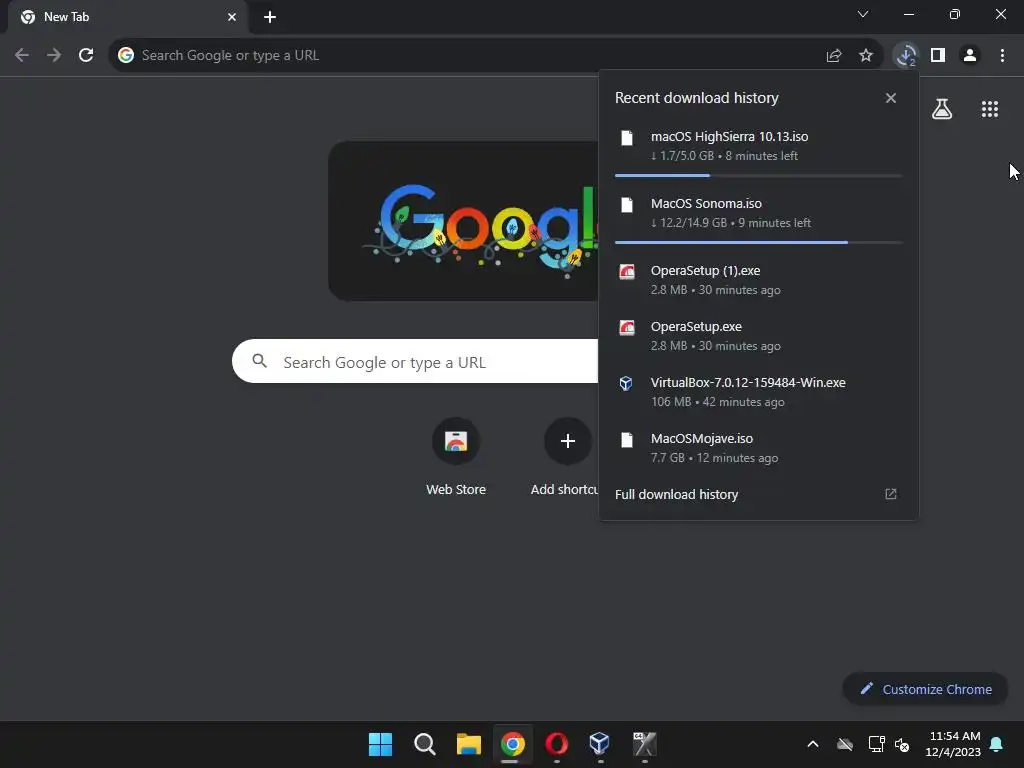Close the Recent download history popup
Screen dimensions: 1024x768
[891, 98]
